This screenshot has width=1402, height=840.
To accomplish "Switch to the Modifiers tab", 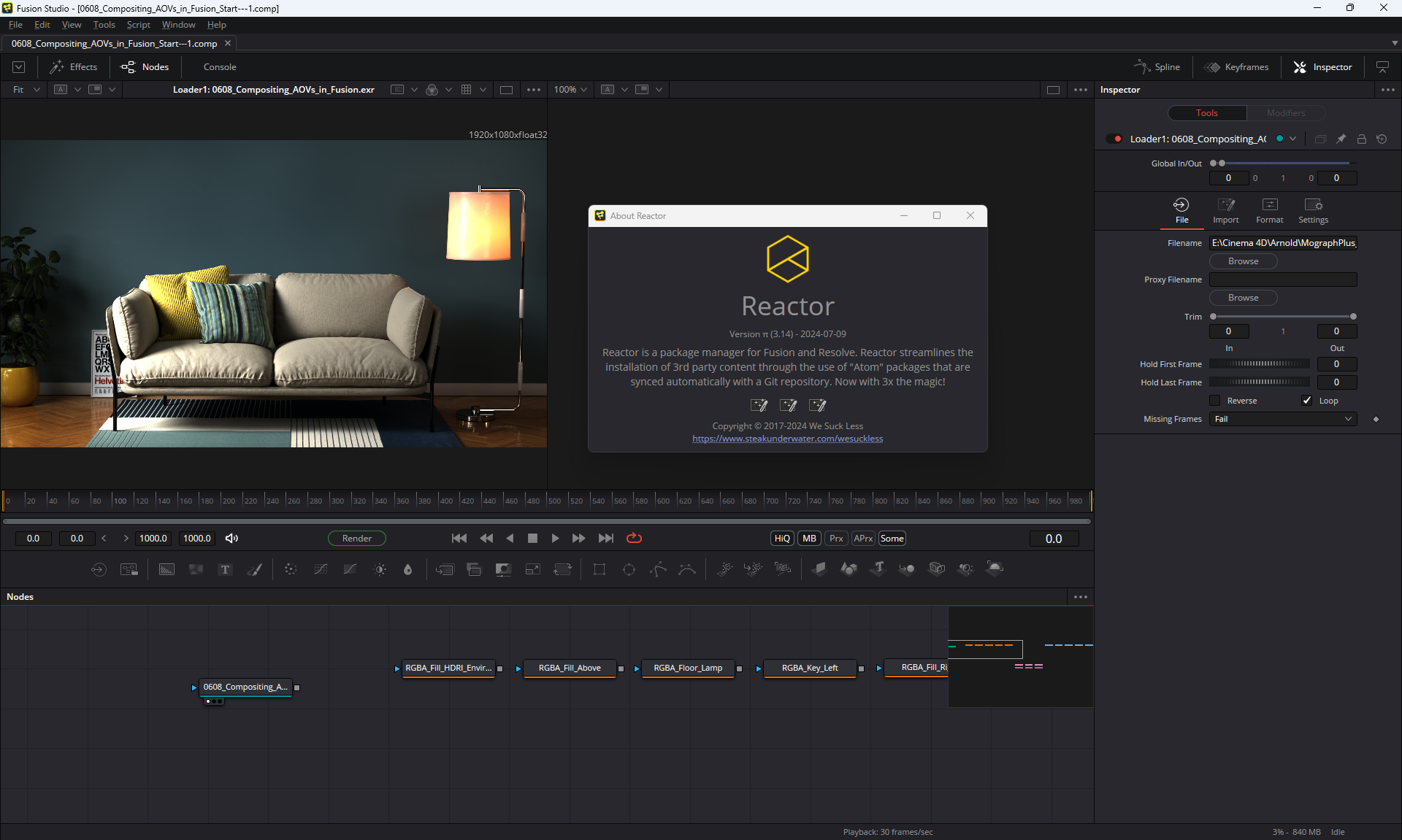I will click(x=1285, y=113).
